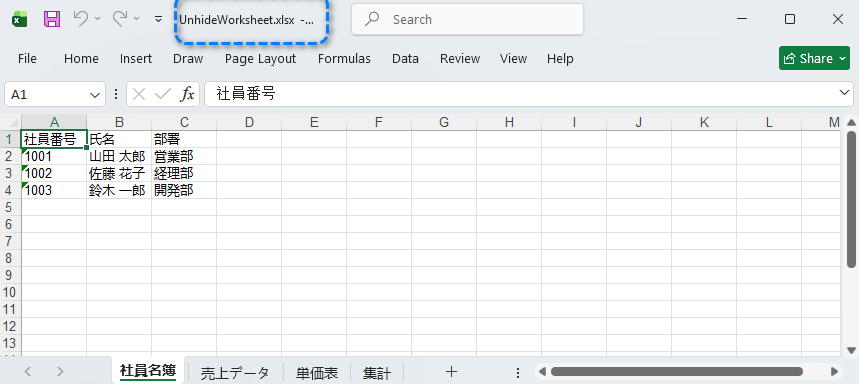Select cell containing 開発部
This screenshot has height=384, width=859.
pos(184,190)
